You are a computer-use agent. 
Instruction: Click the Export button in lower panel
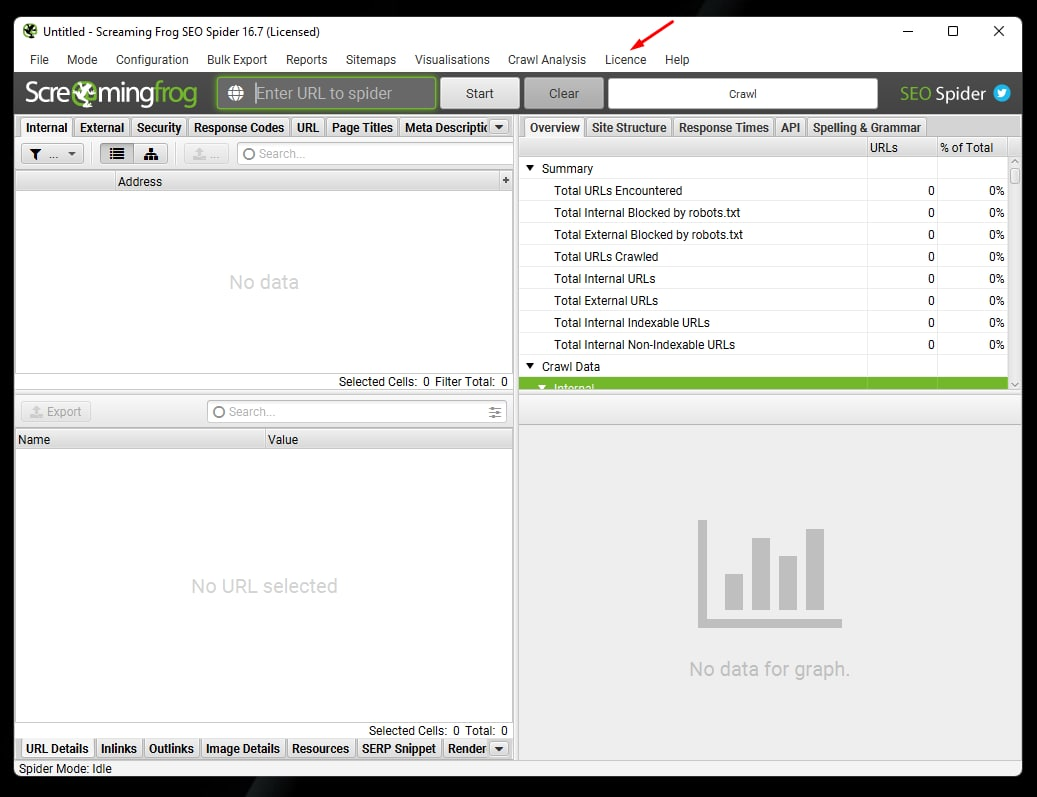pos(56,411)
